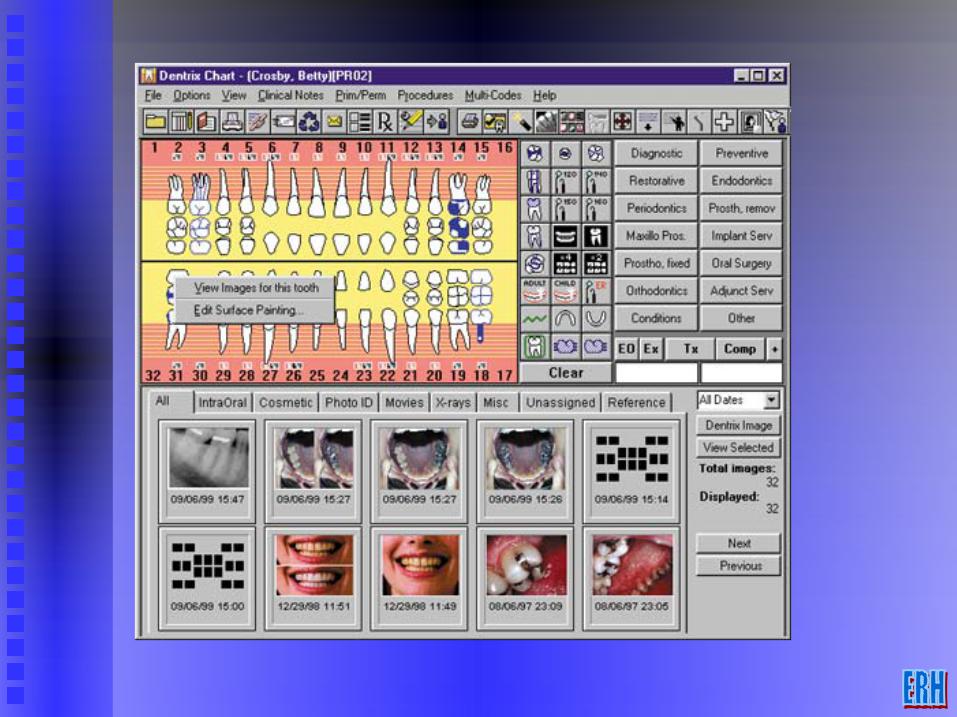Click the yellow highlighter pen toolbar icon

click(411, 121)
